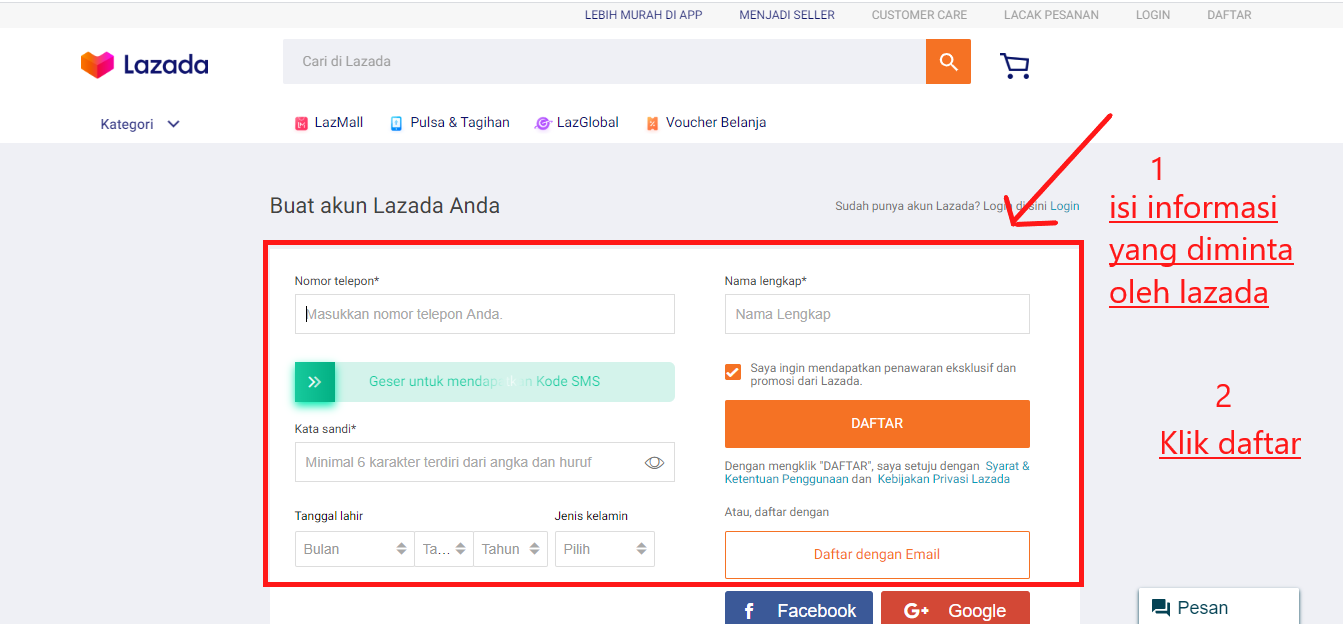Click the Pulsa & Tagihan phone icon

point(396,124)
